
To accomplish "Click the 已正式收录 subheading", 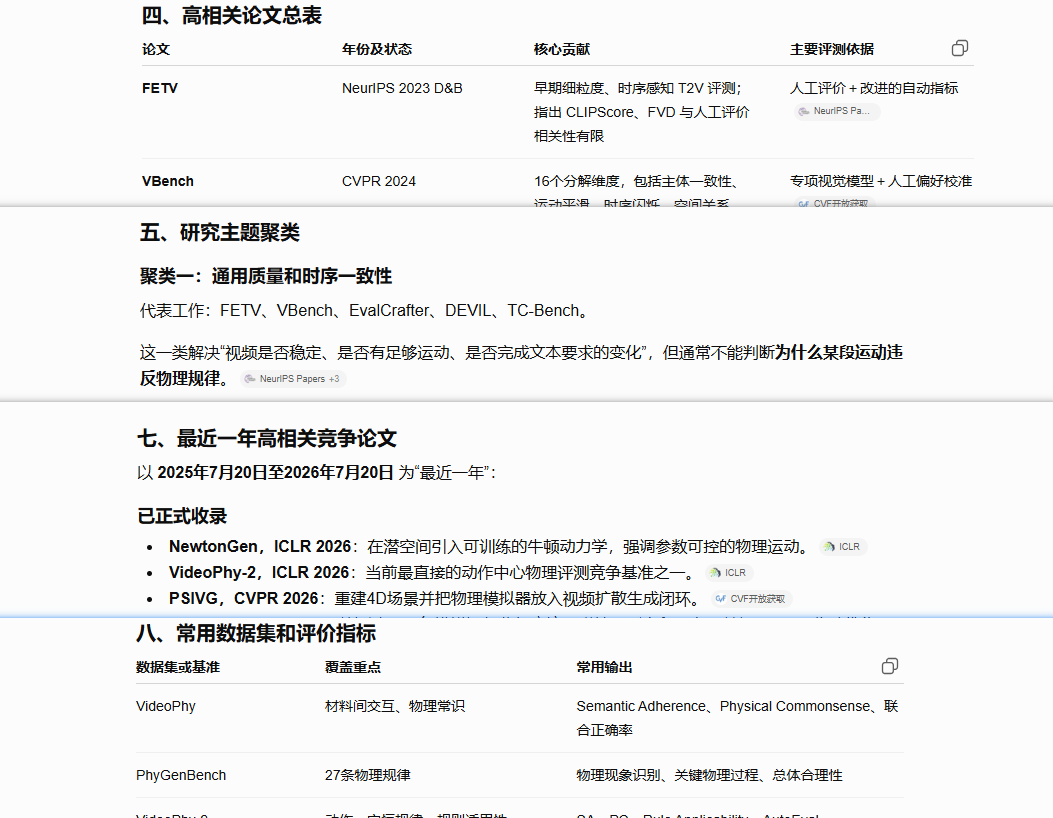I will (182, 516).
